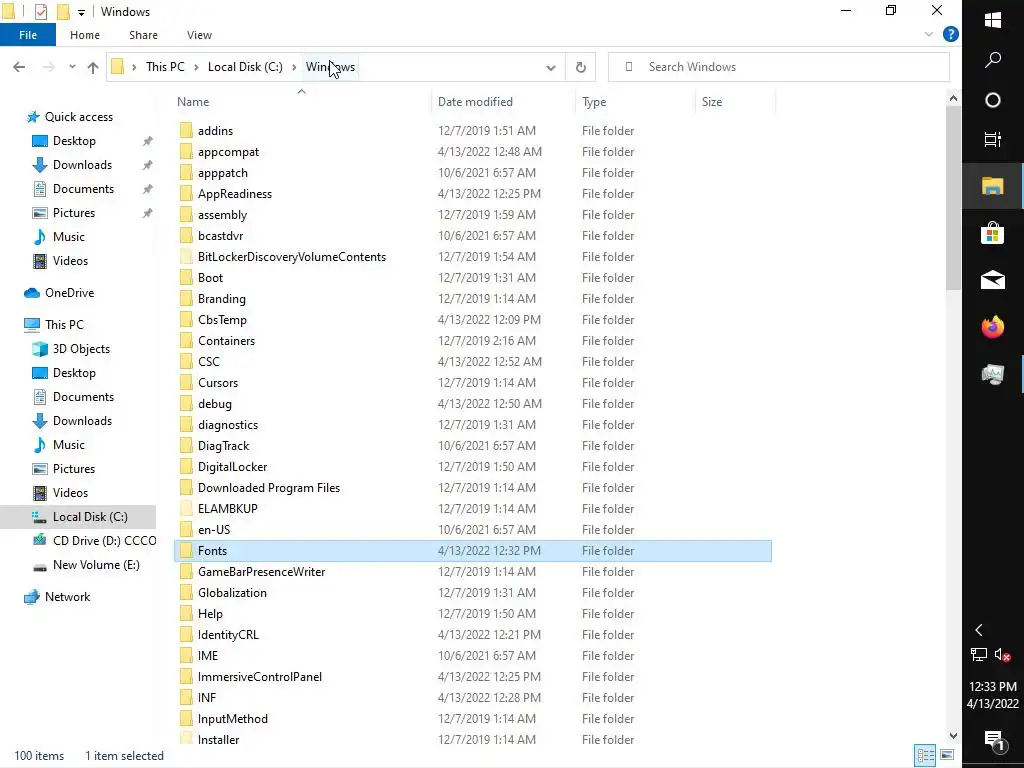
Task: Open taskbar Search magnifier
Action: (x=993, y=60)
